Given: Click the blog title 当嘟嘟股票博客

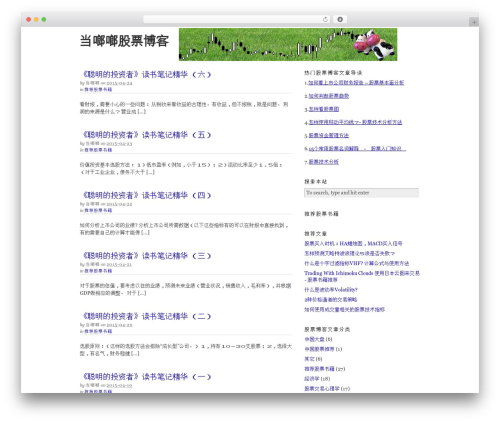Looking at the screenshot, I should point(124,41).
